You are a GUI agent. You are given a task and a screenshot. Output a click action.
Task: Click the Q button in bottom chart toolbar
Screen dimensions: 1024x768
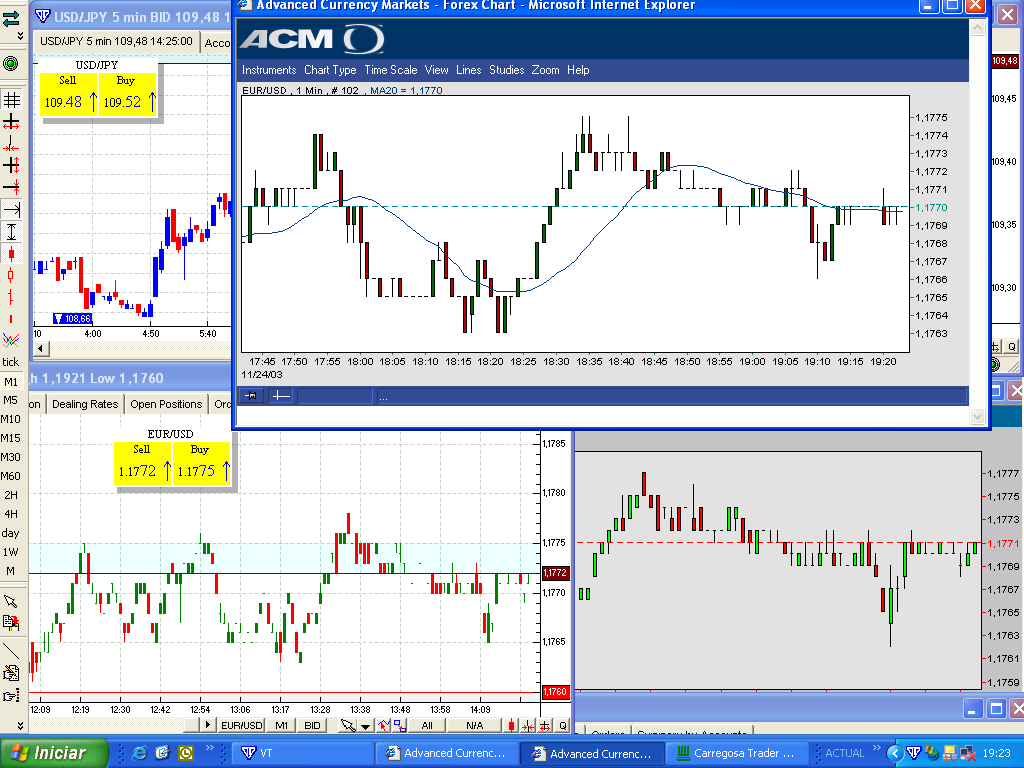click(x=562, y=725)
